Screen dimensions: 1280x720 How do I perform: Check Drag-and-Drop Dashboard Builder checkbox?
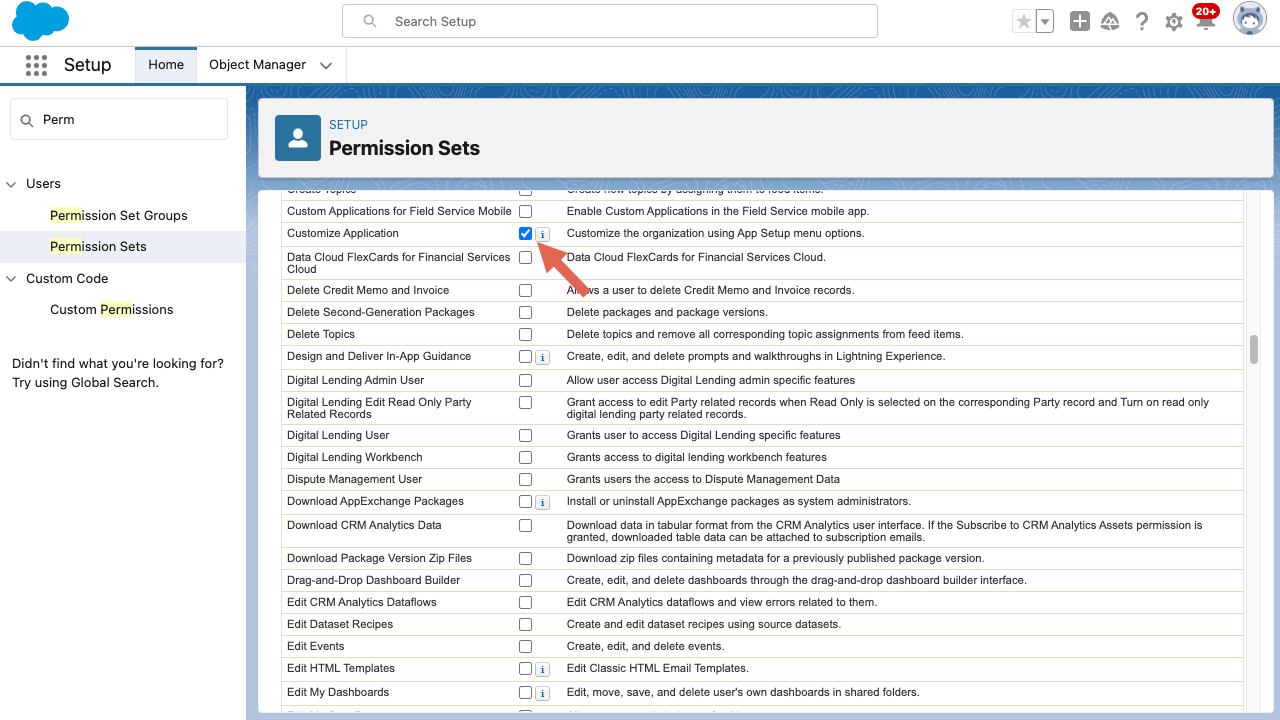(525, 580)
